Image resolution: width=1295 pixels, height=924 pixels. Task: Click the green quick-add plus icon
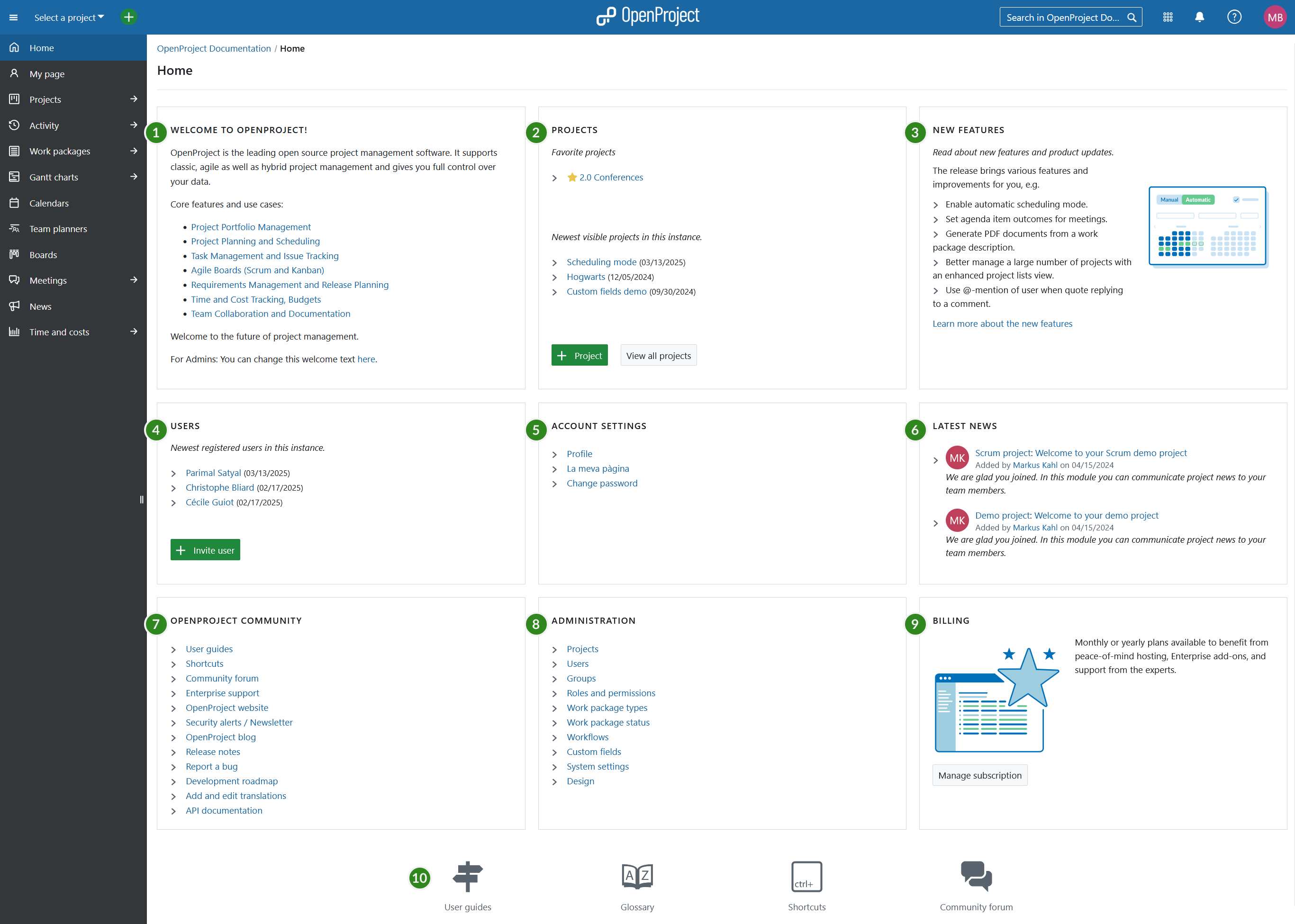[x=128, y=17]
